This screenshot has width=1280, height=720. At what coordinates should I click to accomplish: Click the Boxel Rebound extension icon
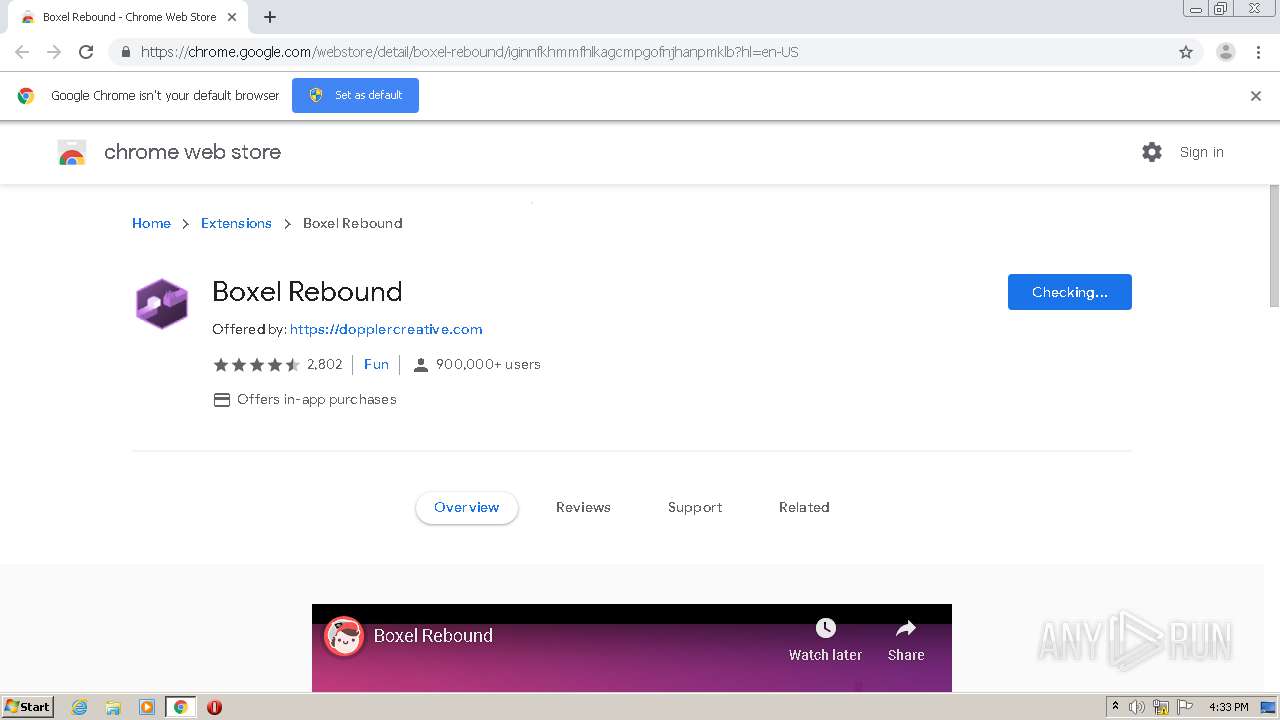click(x=162, y=304)
